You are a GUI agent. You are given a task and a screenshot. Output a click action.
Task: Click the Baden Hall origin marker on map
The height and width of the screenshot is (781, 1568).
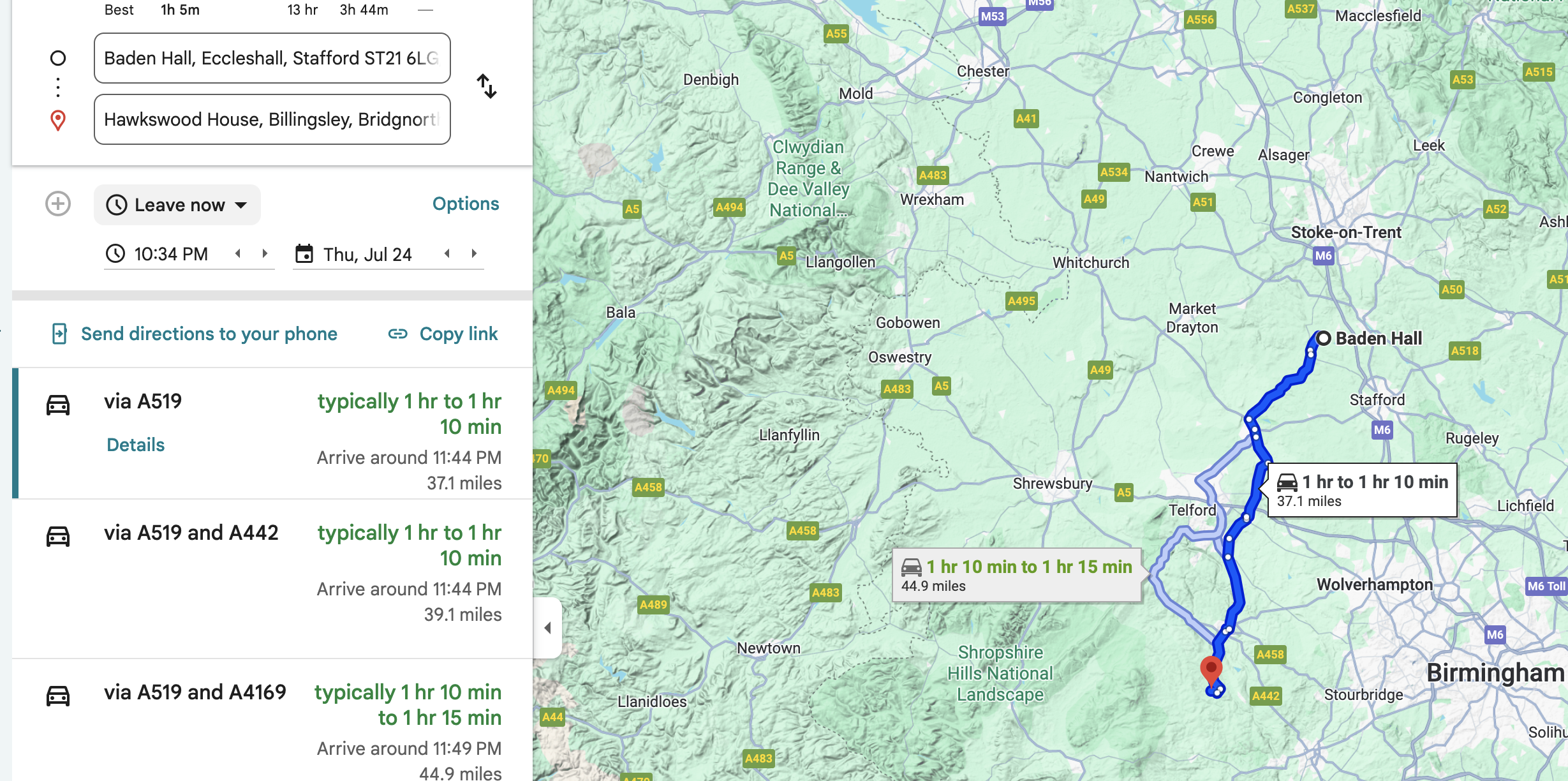pos(1324,338)
